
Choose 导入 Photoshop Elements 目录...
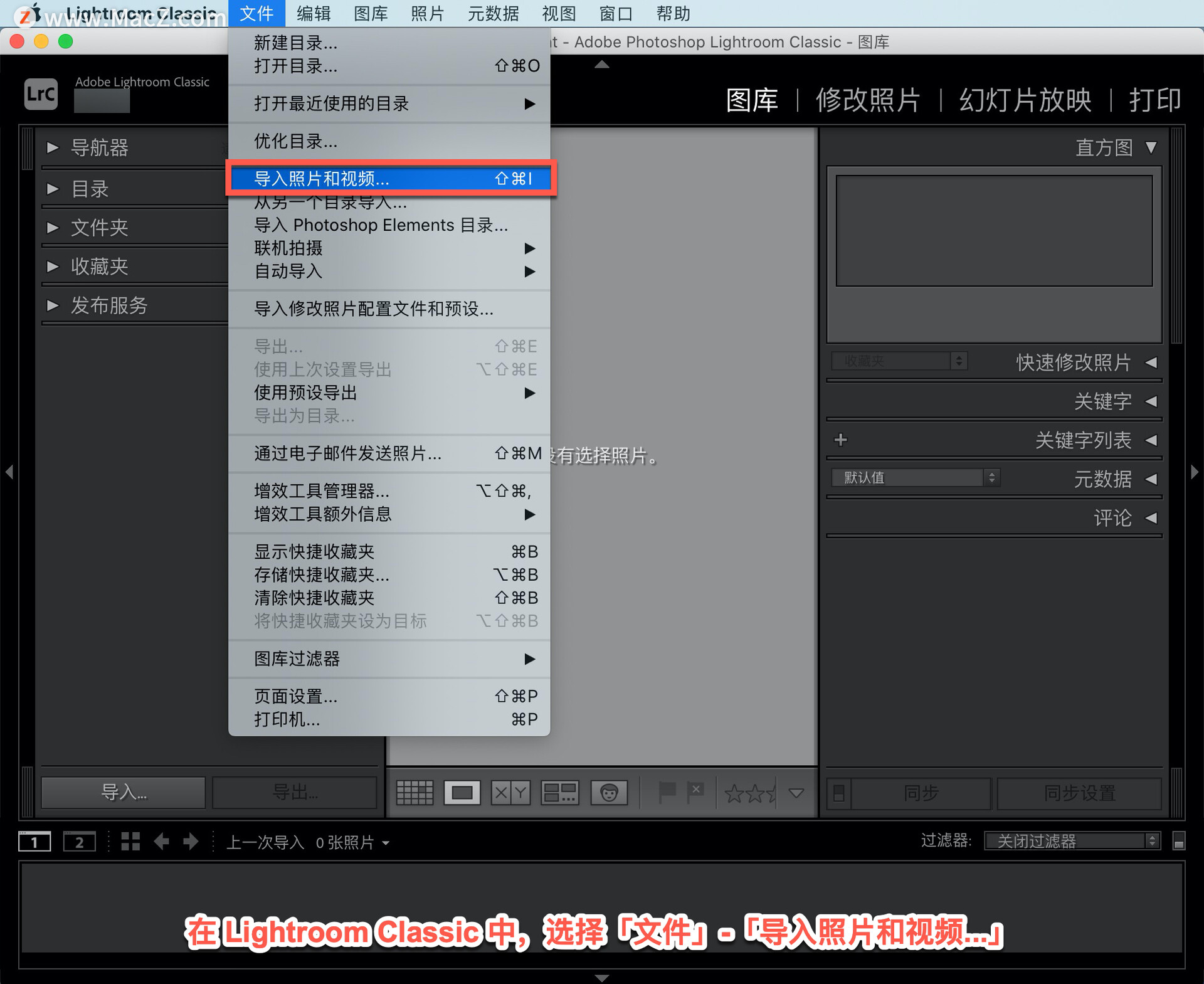coord(389,225)
